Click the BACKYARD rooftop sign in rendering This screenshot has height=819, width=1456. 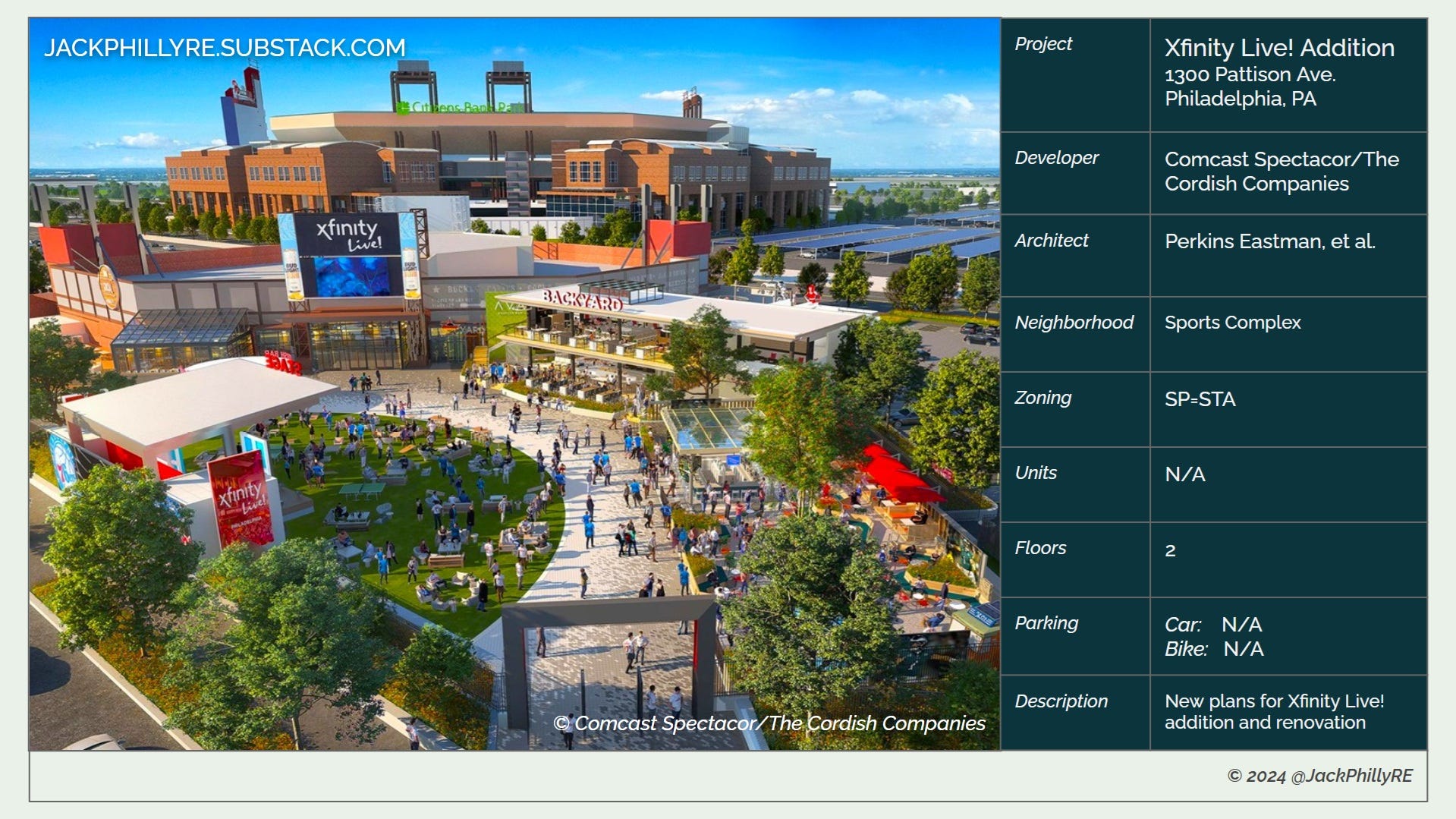(x=582, y=300)
